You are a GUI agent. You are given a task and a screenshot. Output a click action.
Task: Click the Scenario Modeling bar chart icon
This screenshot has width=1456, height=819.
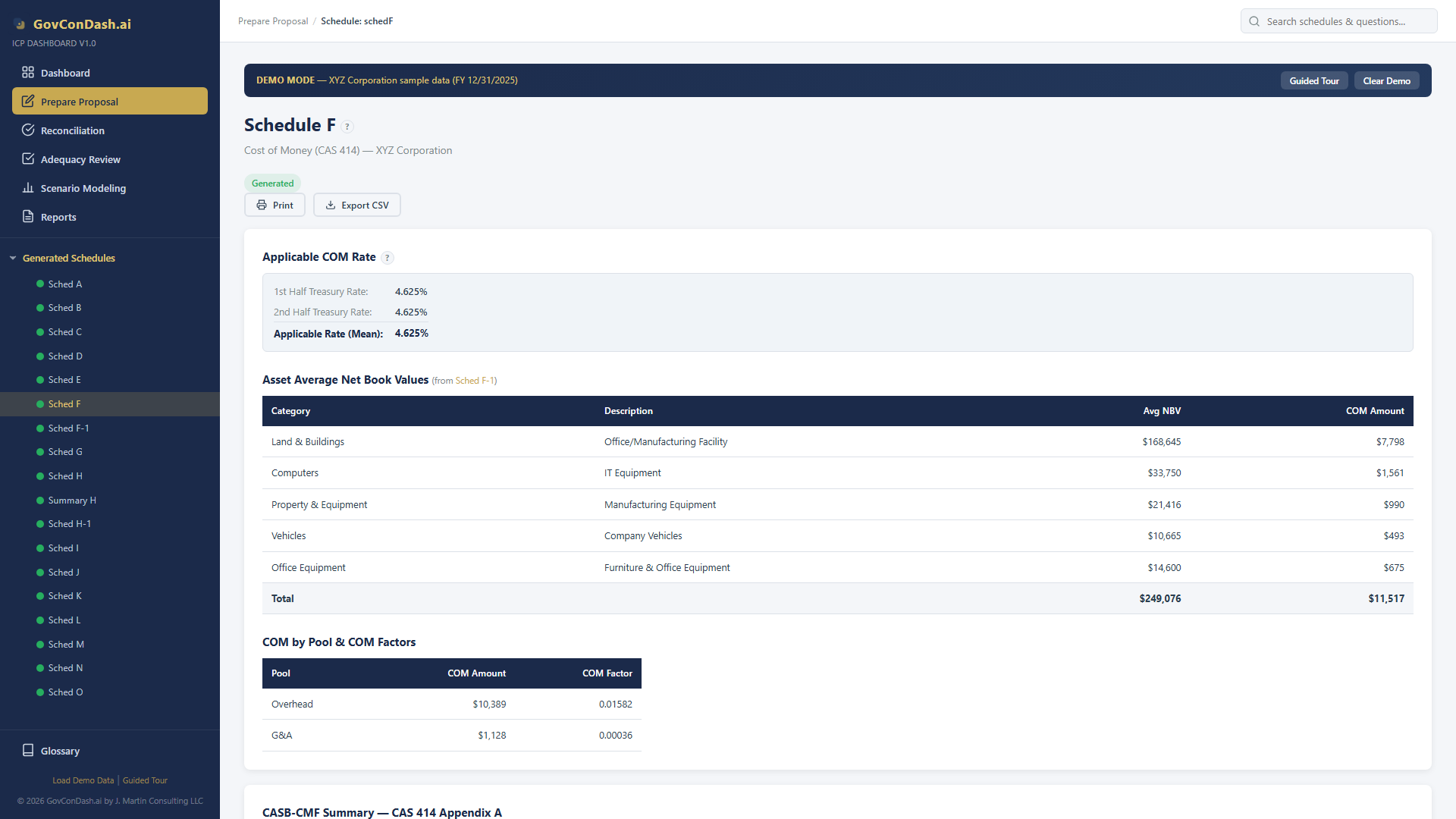tap(28, 188)
